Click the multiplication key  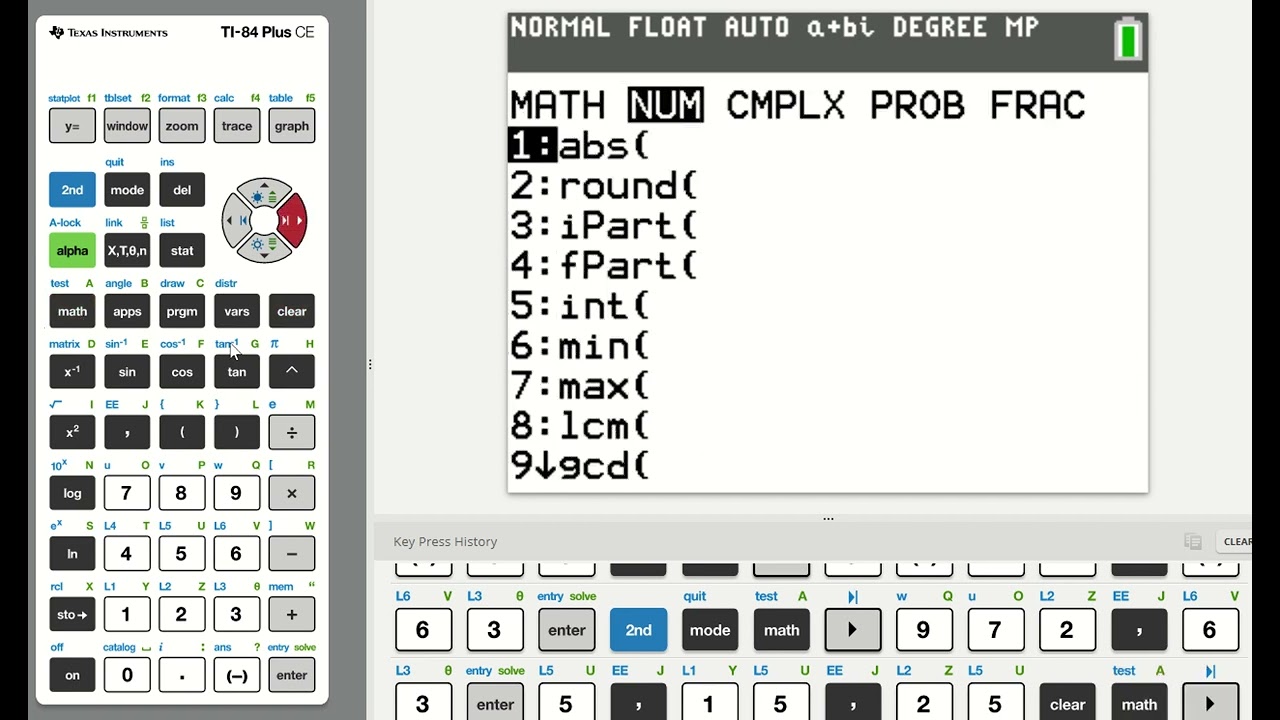[x=292, y=493]
